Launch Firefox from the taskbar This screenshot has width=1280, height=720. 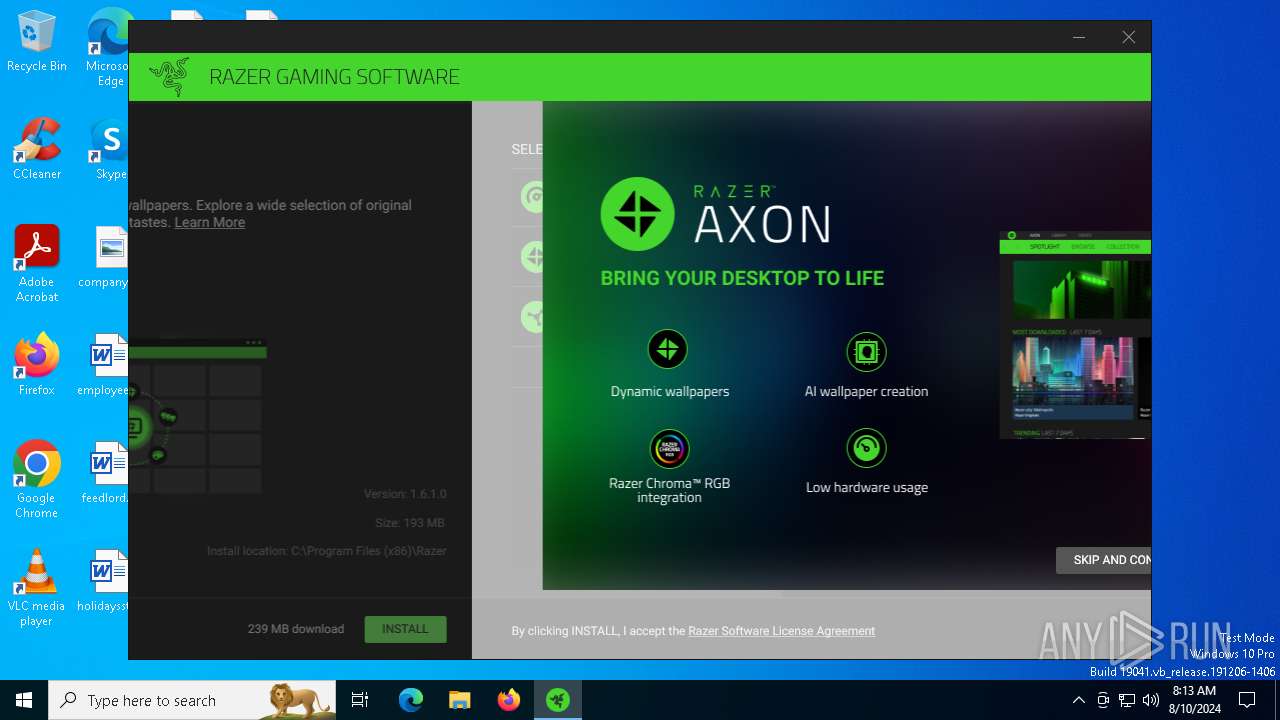coord(509,700)
